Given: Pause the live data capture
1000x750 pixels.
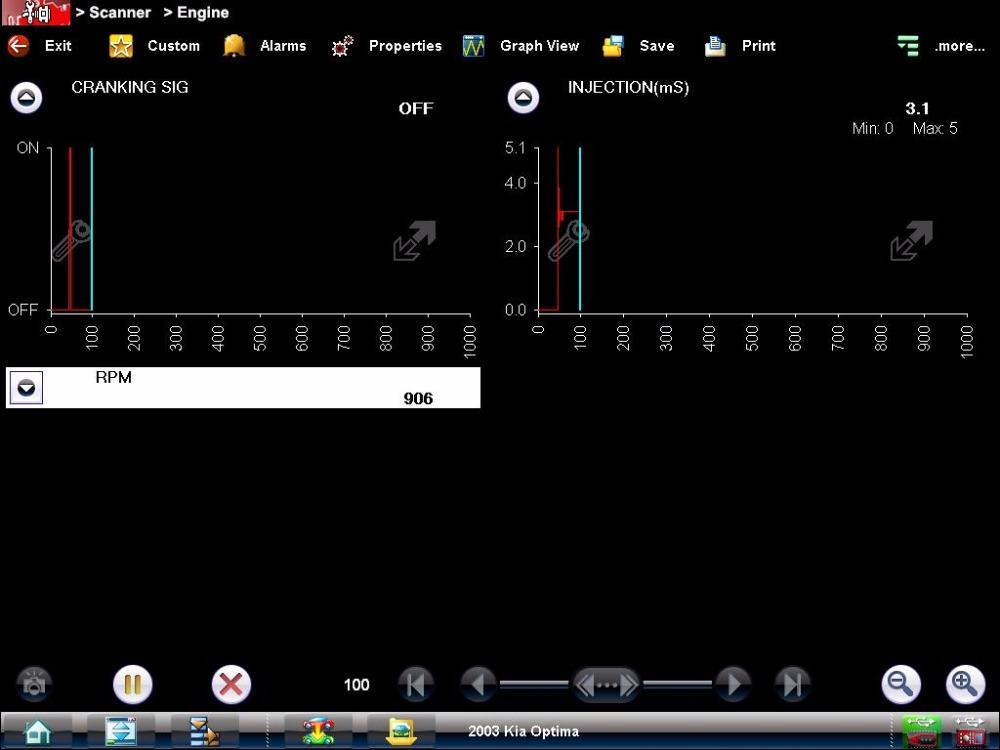Looking at the screenshot, I should click(132, 685).
